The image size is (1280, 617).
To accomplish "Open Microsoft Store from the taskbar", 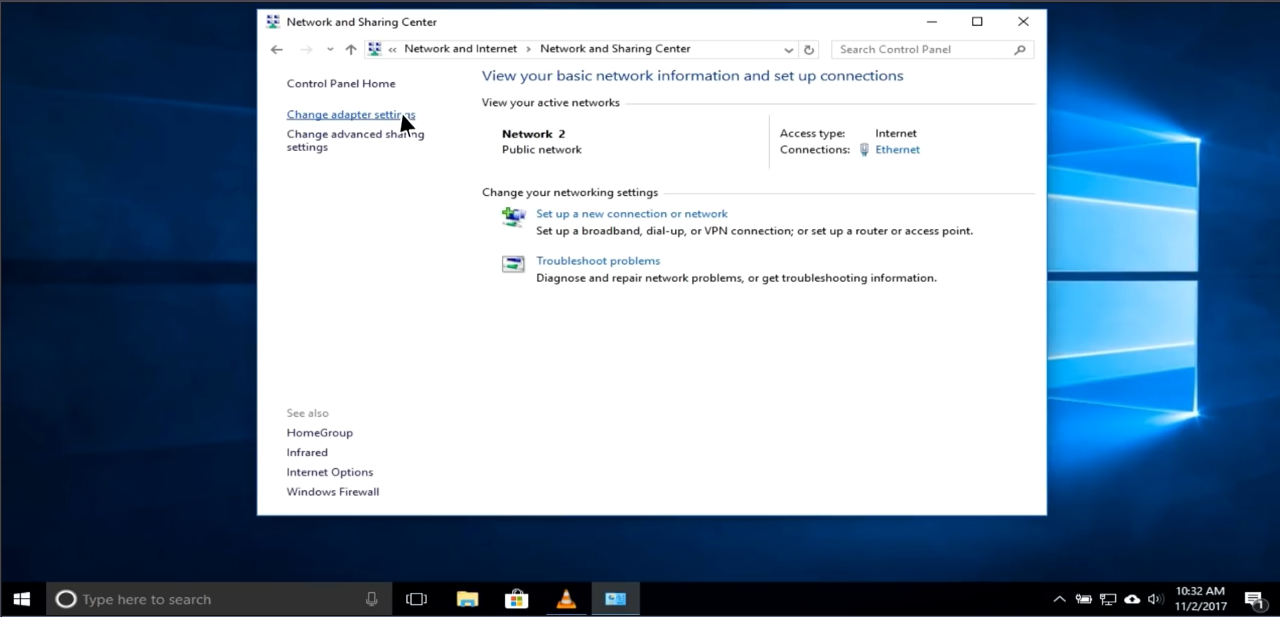I will click(516, 599).
